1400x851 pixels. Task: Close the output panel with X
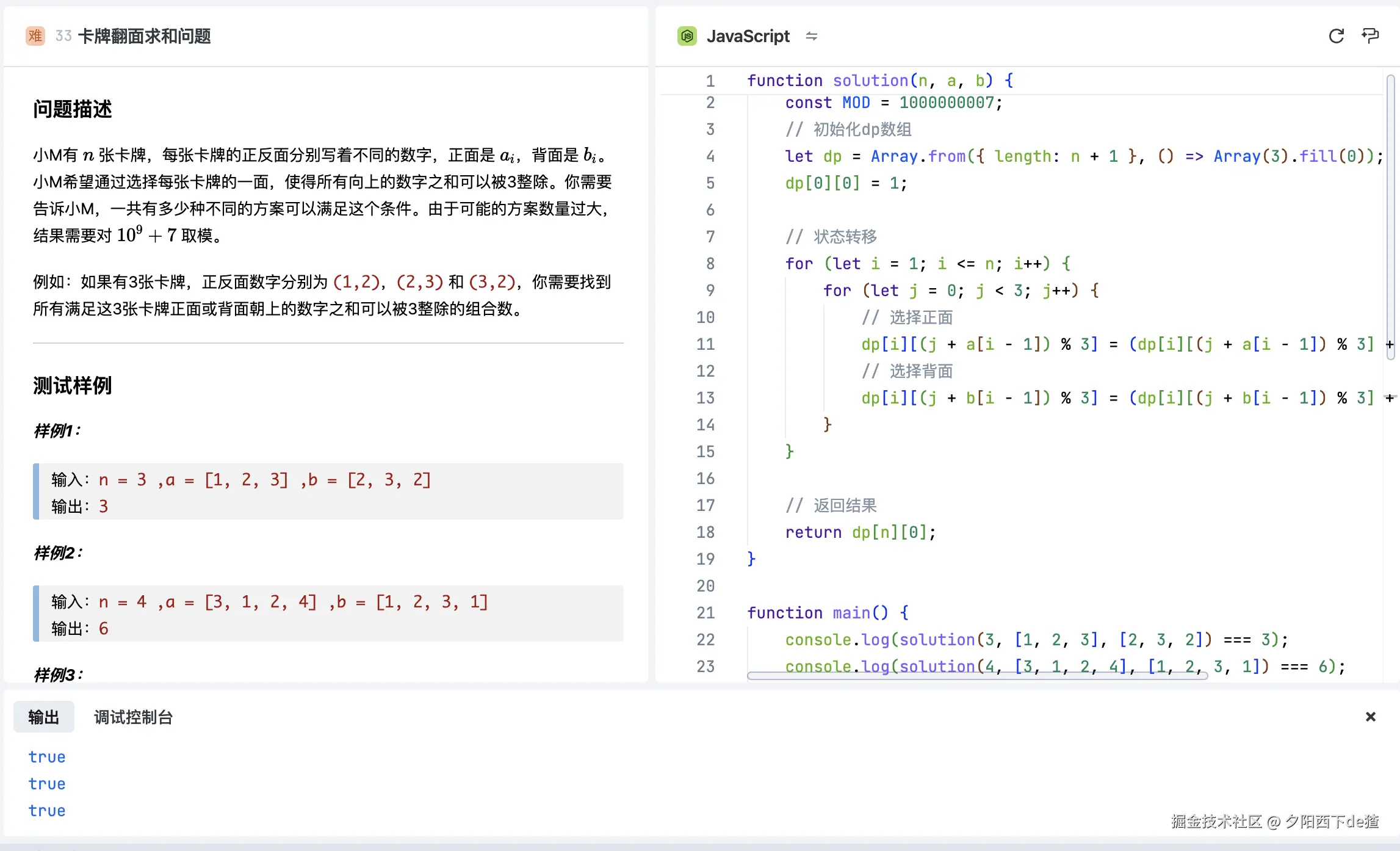tap(1370, 717)
